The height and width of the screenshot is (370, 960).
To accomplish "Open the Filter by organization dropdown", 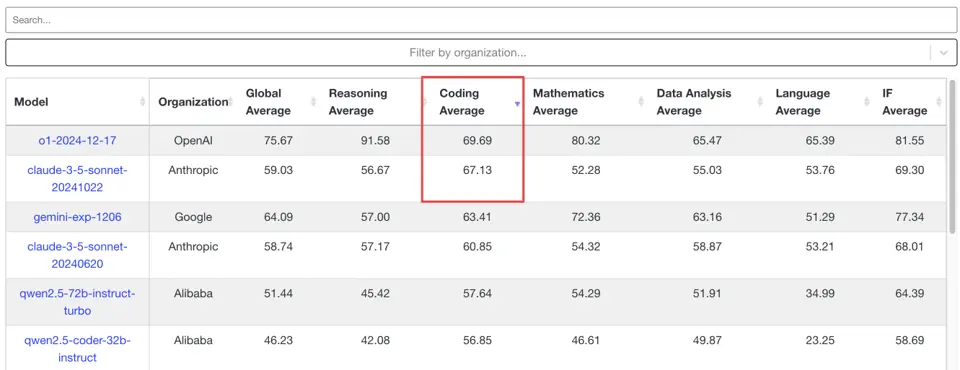I will point(468,53).
